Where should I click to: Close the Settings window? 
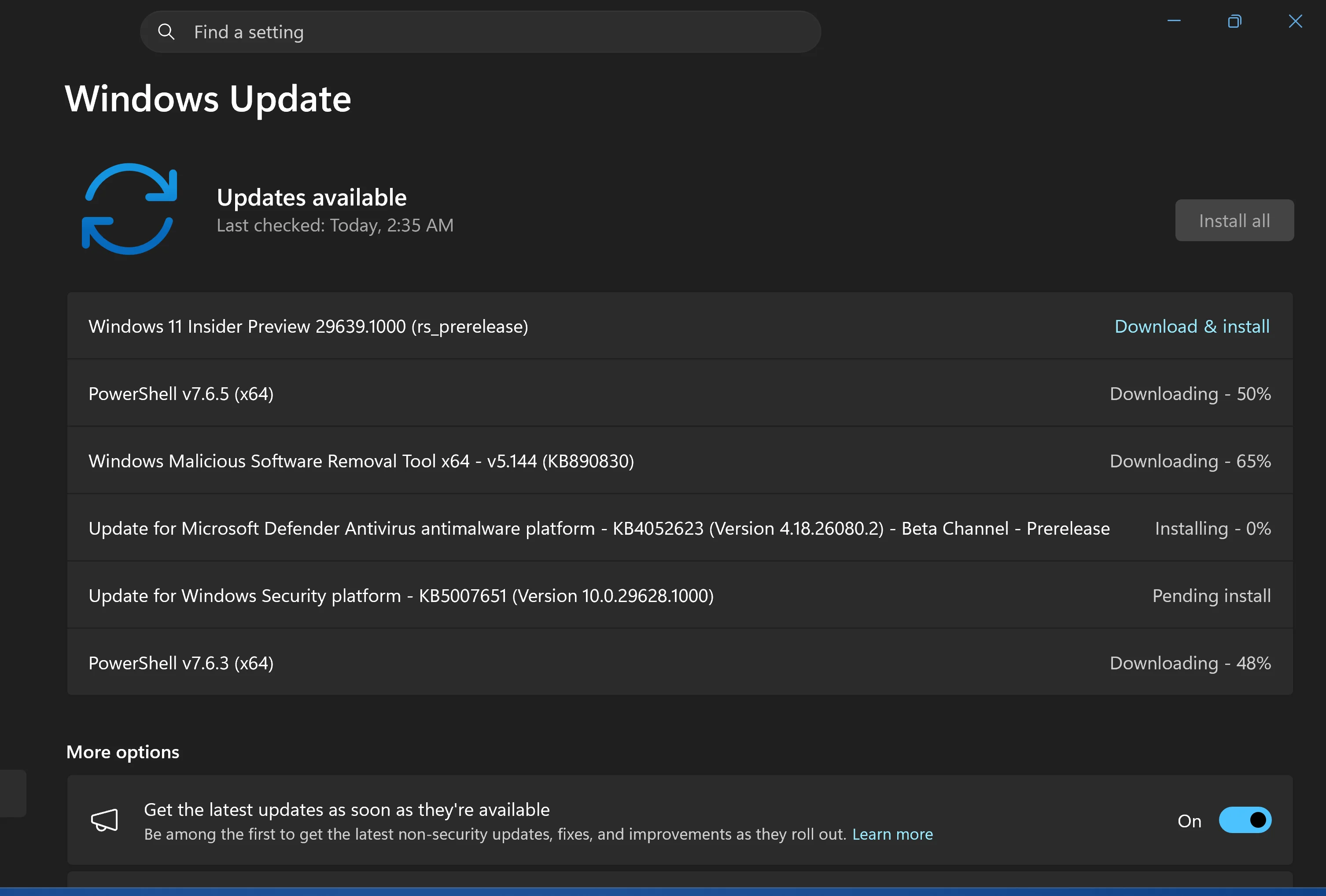click(x=1295, y=21)
